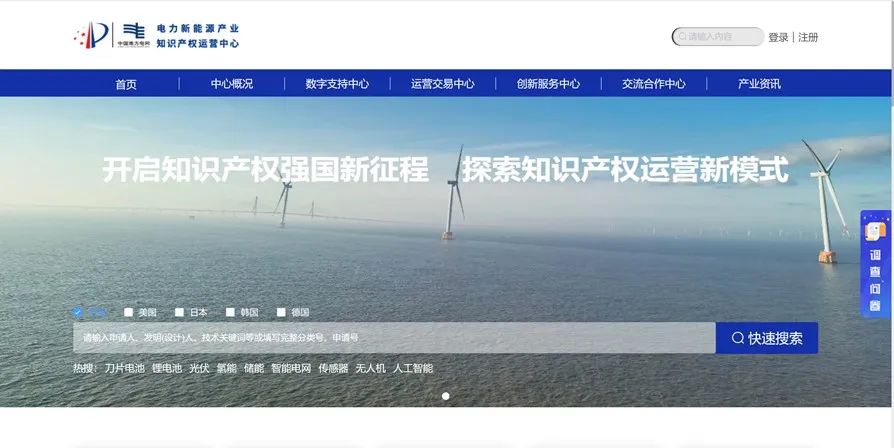The image size is (894, 448).
Task: Click the 刀片电池 hot search keyword
Action: (124, 368)
